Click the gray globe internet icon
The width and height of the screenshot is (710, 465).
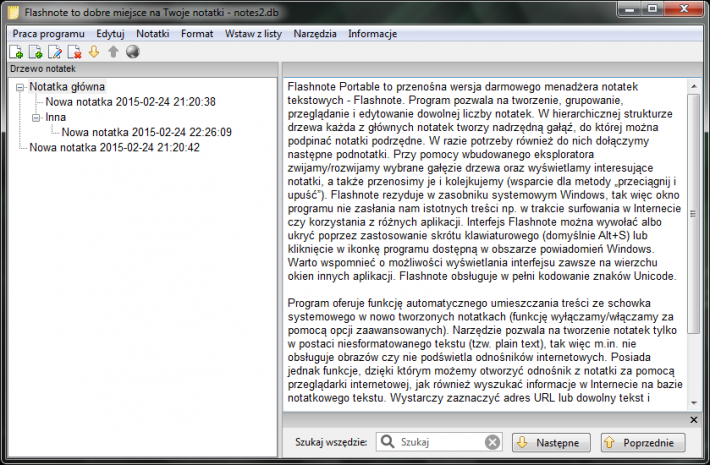pos(133,52)
